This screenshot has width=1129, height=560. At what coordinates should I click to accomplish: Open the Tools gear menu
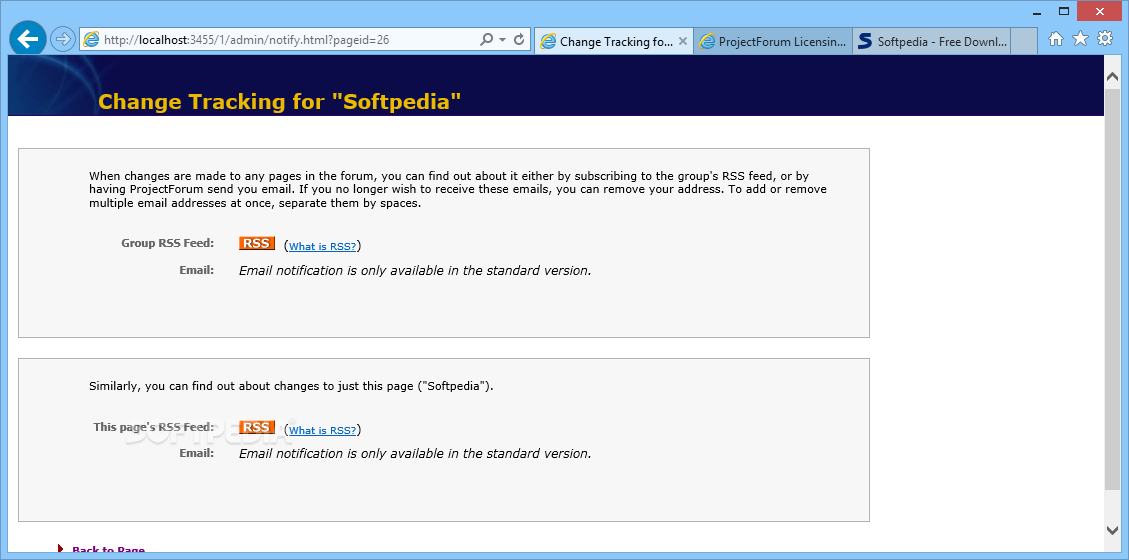[1105, 39]
